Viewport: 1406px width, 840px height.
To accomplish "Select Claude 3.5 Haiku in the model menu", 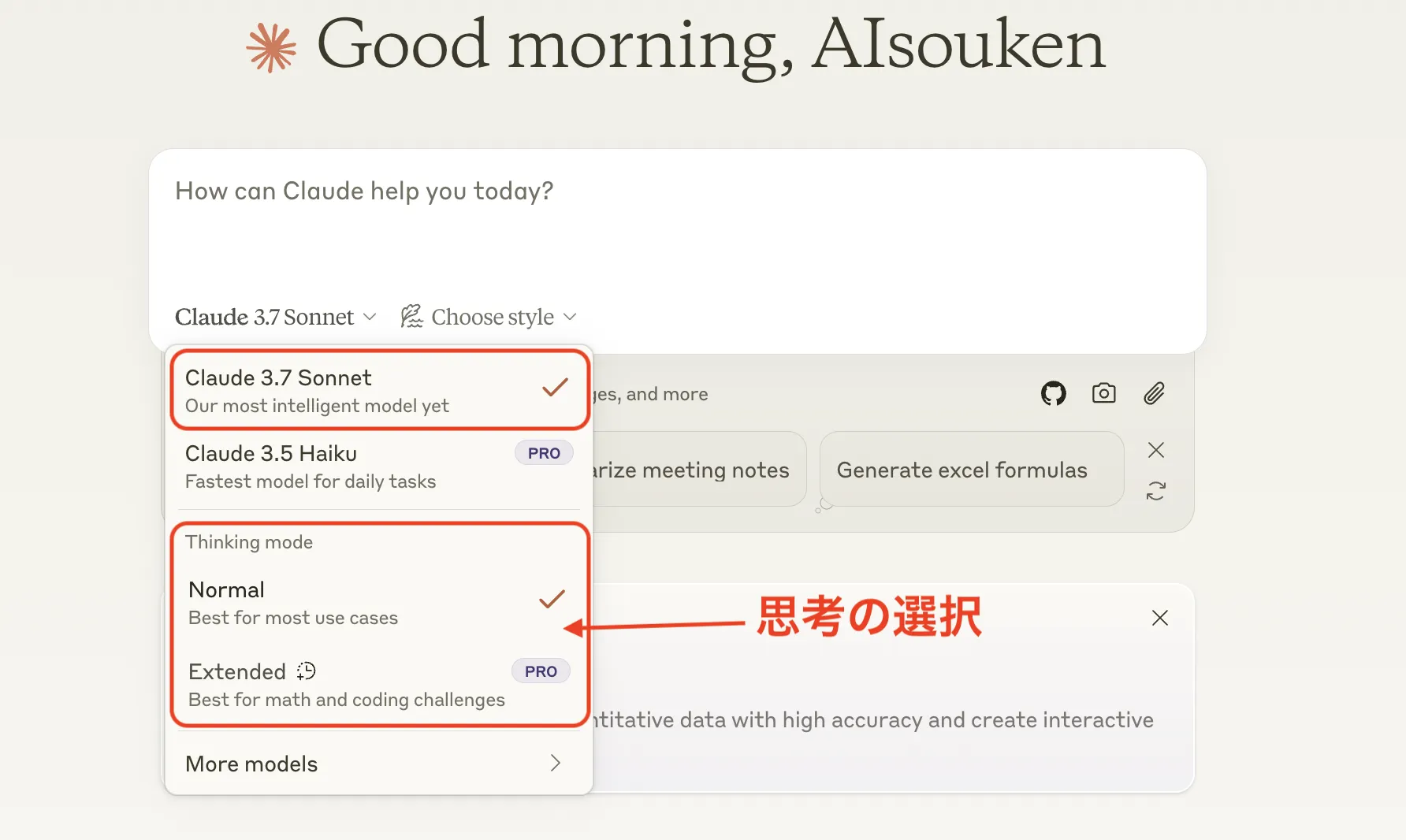I will coord(380,466).
